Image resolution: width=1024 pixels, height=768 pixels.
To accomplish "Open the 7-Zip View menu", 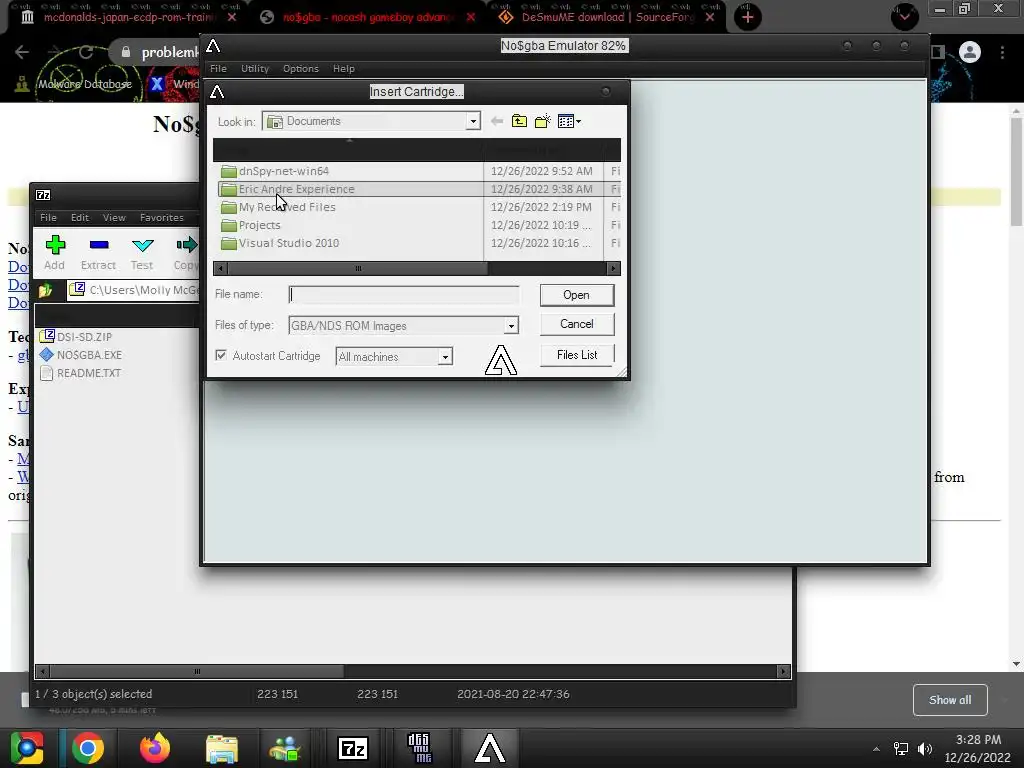I will 114,217.
